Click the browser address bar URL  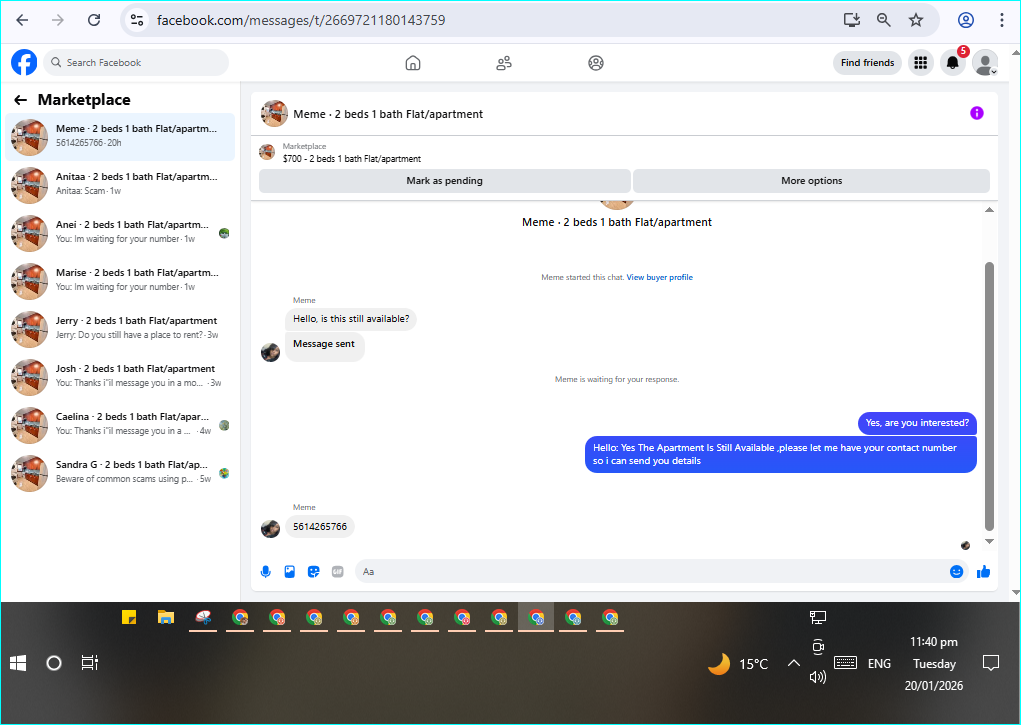coord(301,20)
